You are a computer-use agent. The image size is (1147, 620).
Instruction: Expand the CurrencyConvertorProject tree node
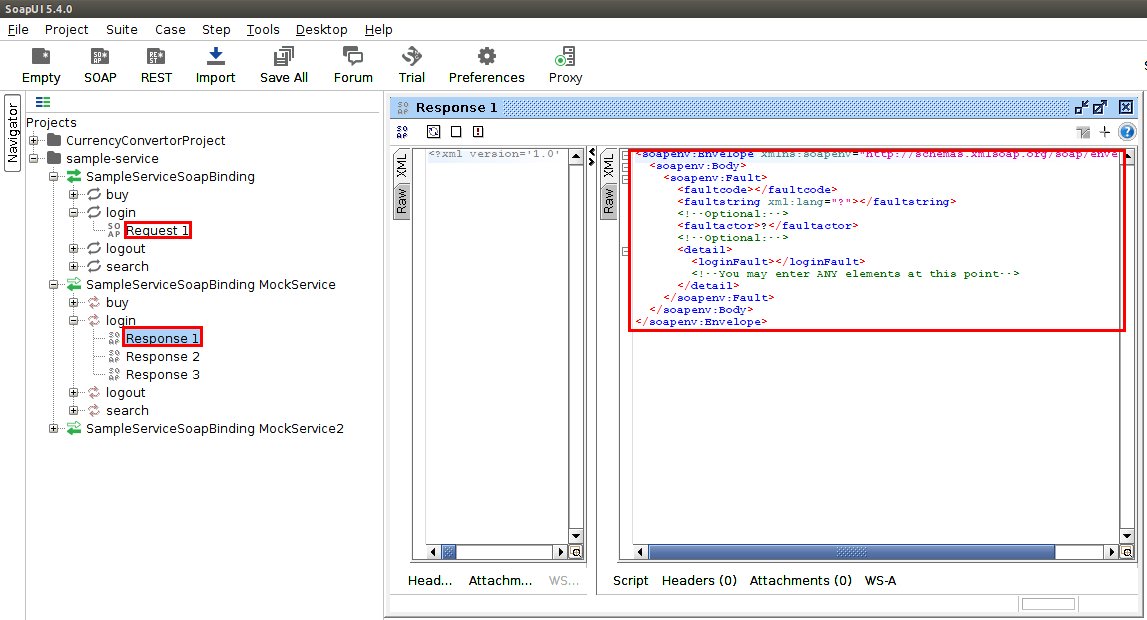coord(34,141)
